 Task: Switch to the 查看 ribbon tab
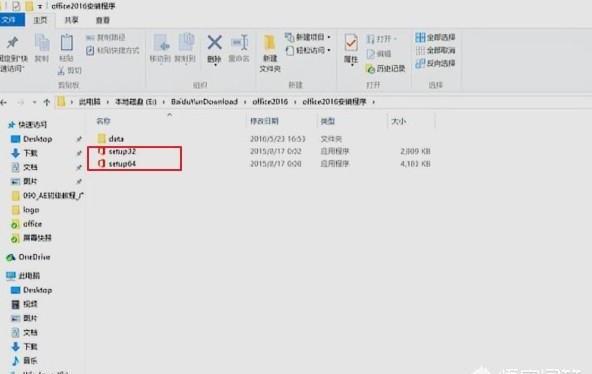[x=103, y=20]
